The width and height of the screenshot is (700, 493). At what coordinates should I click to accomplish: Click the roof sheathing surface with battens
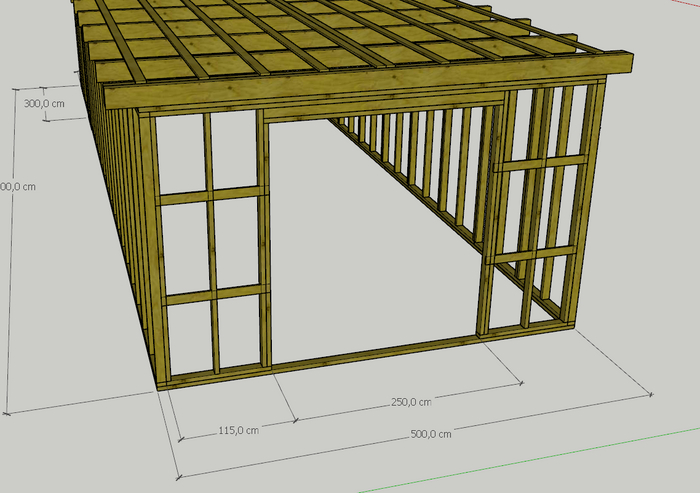[x=300, y=40]
